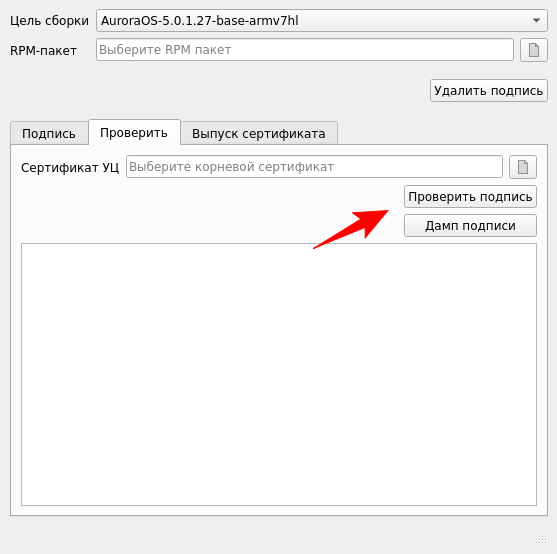Open the AuroraOS-5.0.1.27-base-armv7hl combo box
This screenshot has height=554, width=557.
(x=321, y=21)
